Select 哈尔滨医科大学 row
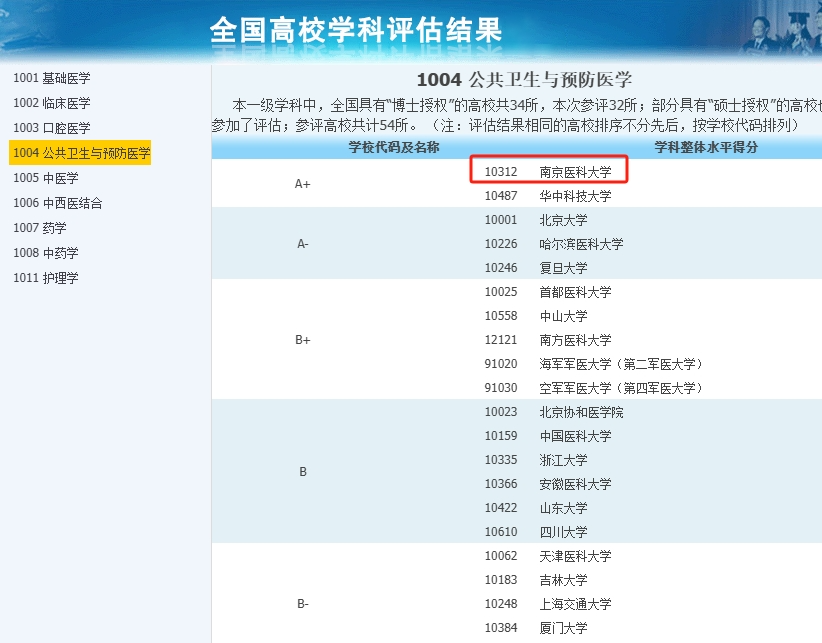This screenshot has width=822, height=643. [581, 244]
